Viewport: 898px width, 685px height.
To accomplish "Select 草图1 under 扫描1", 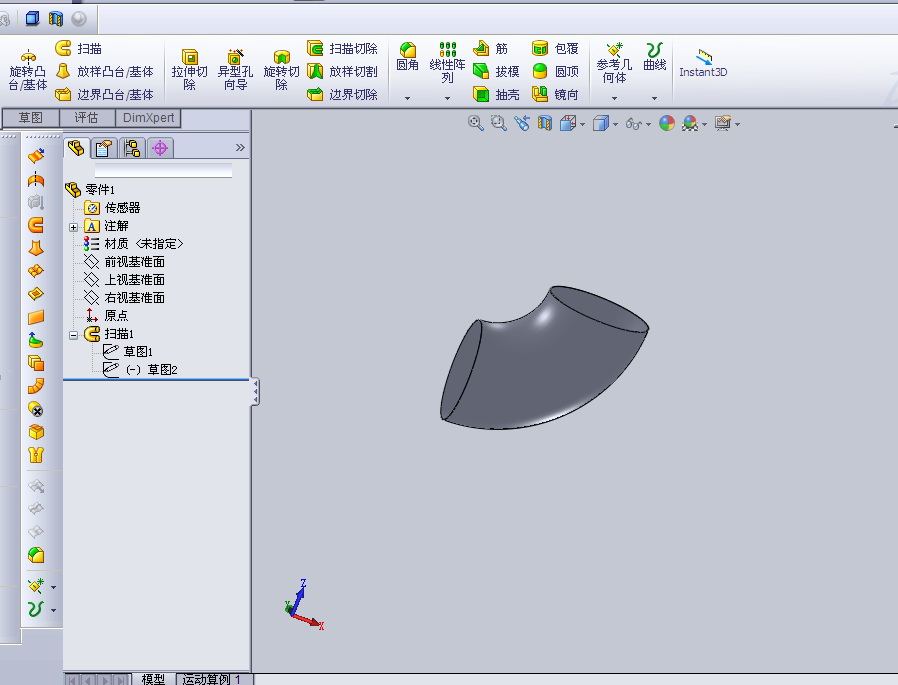I will 128,352.
